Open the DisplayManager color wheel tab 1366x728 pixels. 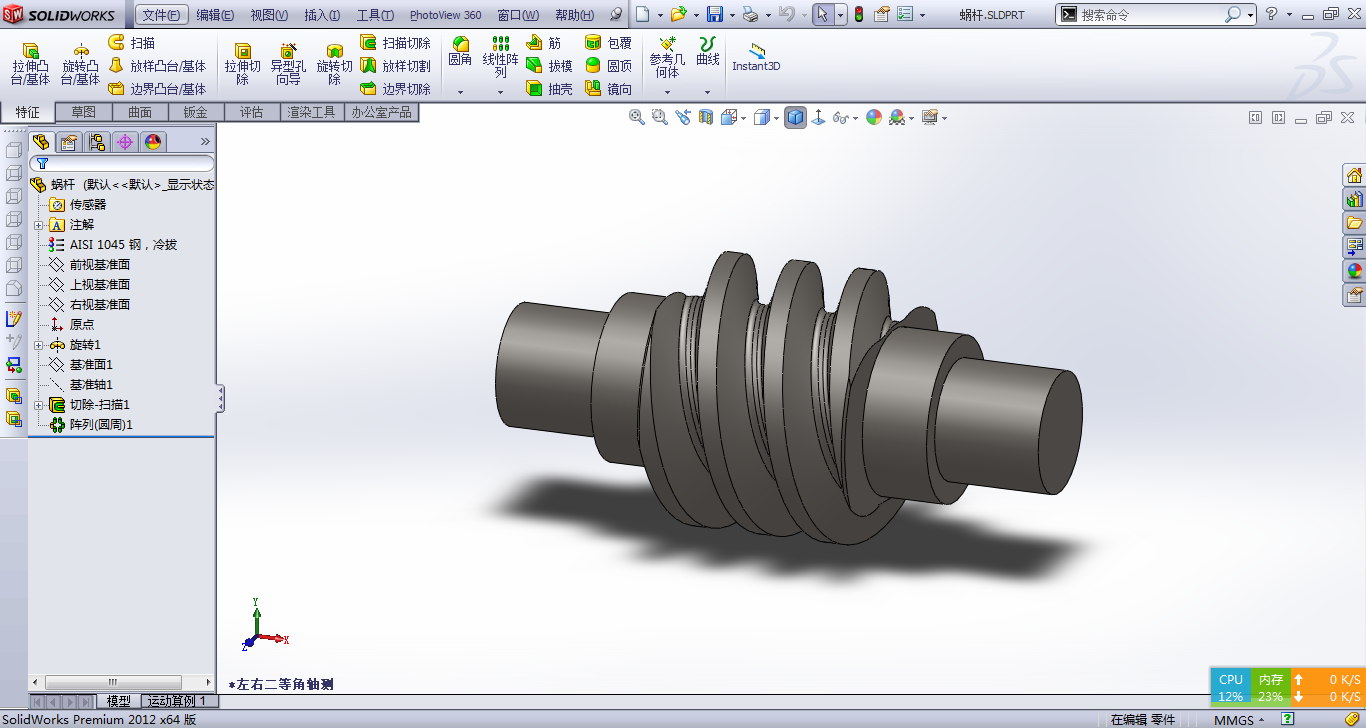click(152, 142)
